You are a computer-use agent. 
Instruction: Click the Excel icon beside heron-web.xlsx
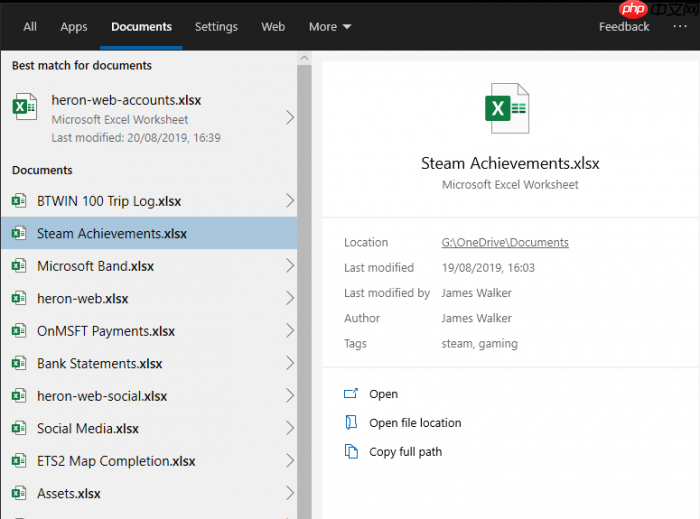19,298
